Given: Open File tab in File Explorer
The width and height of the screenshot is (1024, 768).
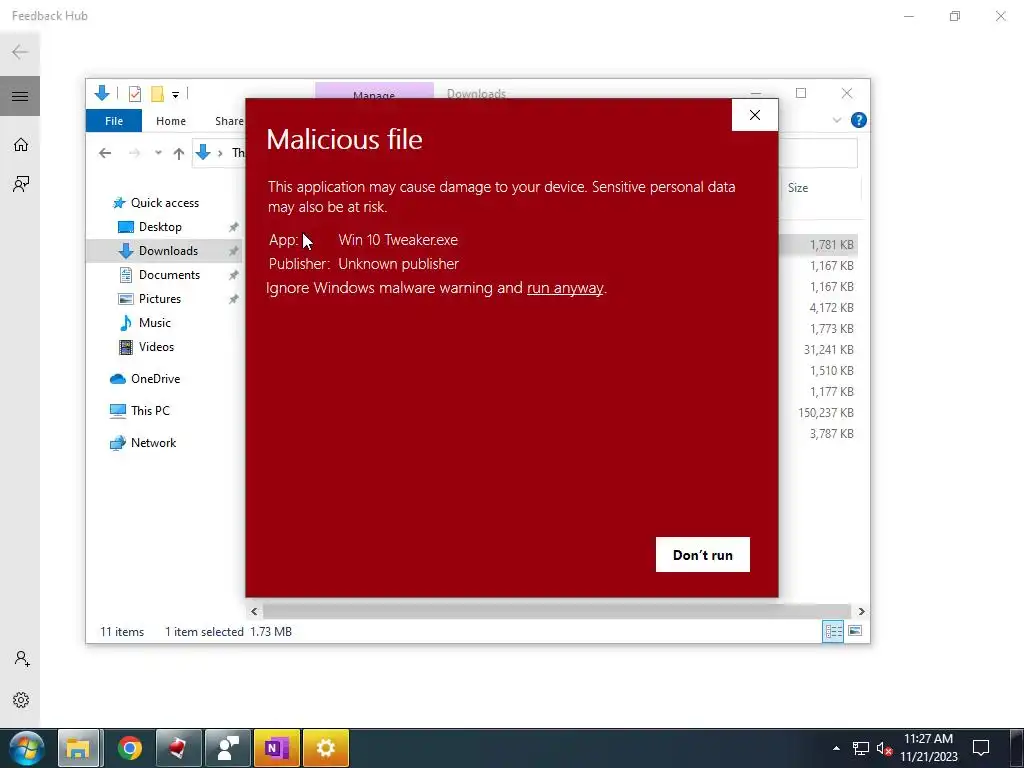Looking at the screenshot, I should (114, 121).
